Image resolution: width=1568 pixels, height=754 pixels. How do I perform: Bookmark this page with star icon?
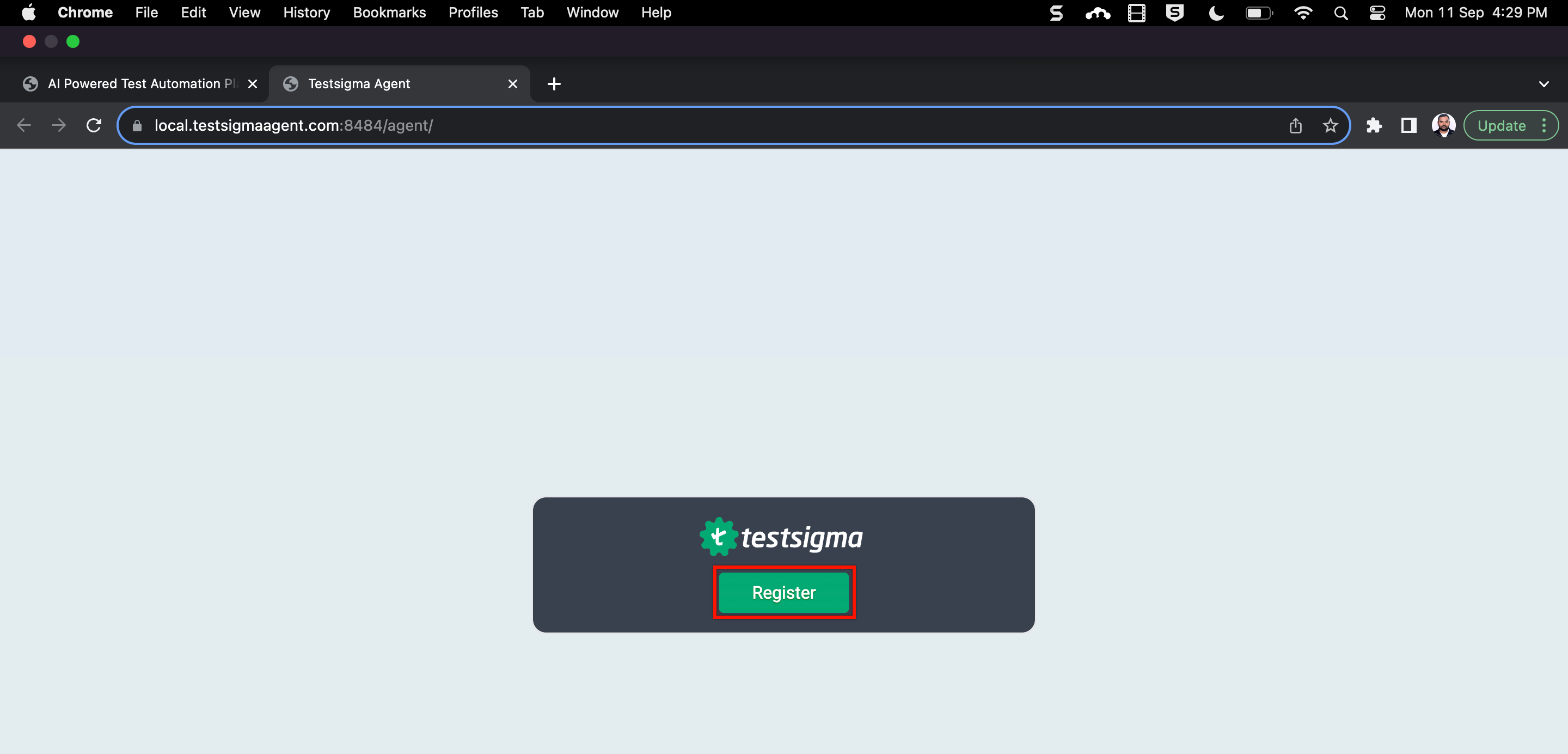click(1331, 125)
